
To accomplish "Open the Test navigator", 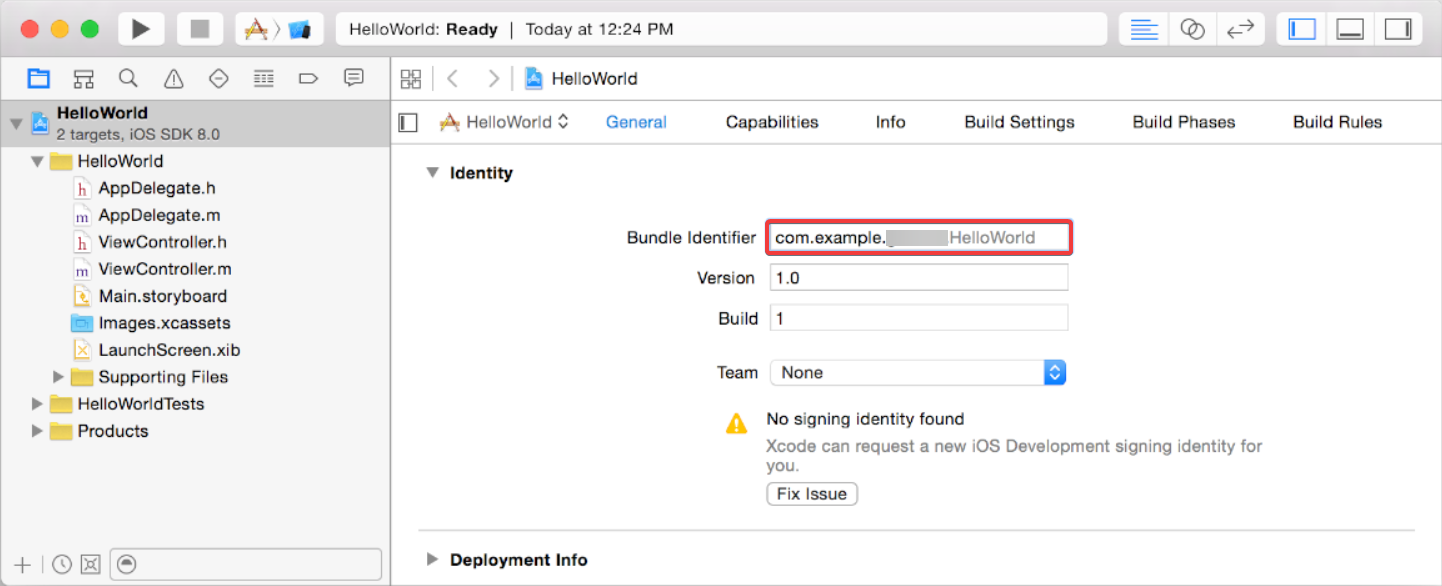I will point(218,78).
